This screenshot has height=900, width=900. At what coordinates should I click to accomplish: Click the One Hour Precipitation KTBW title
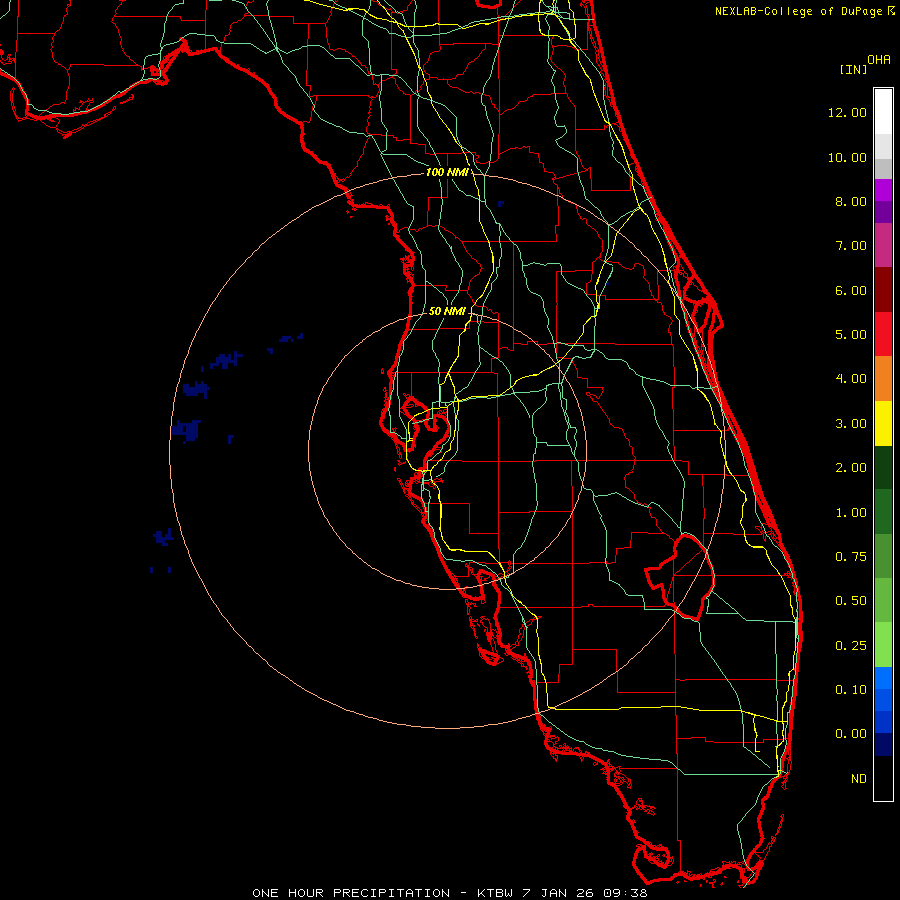pos(450,893)
